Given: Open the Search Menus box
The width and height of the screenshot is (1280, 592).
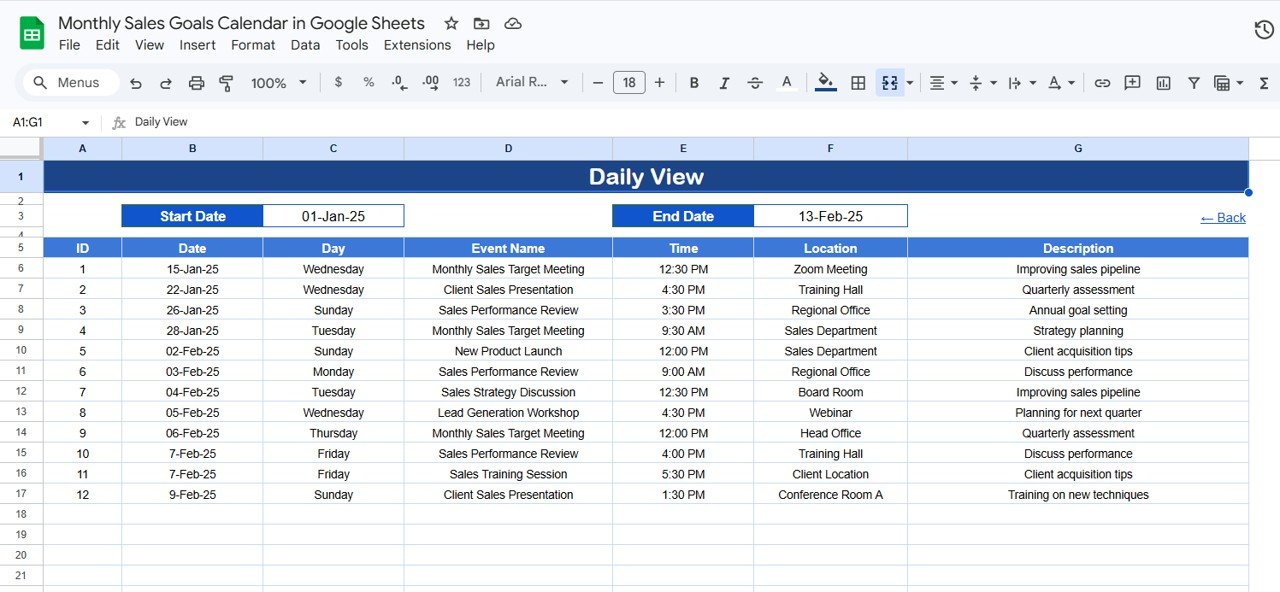Looking at the screenshot, I should click(x=69, y=82).
